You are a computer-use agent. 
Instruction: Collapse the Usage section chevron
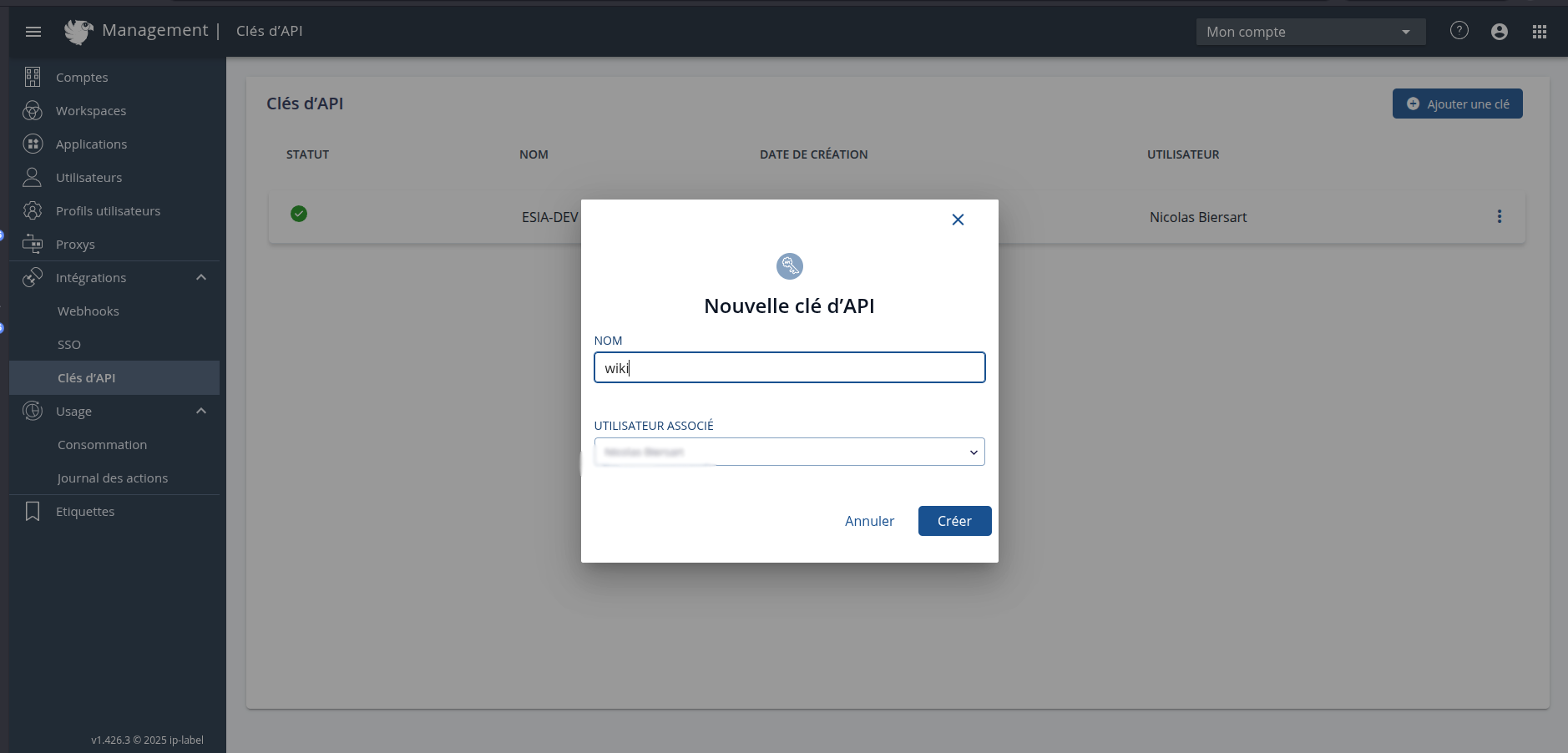[201, 411]
